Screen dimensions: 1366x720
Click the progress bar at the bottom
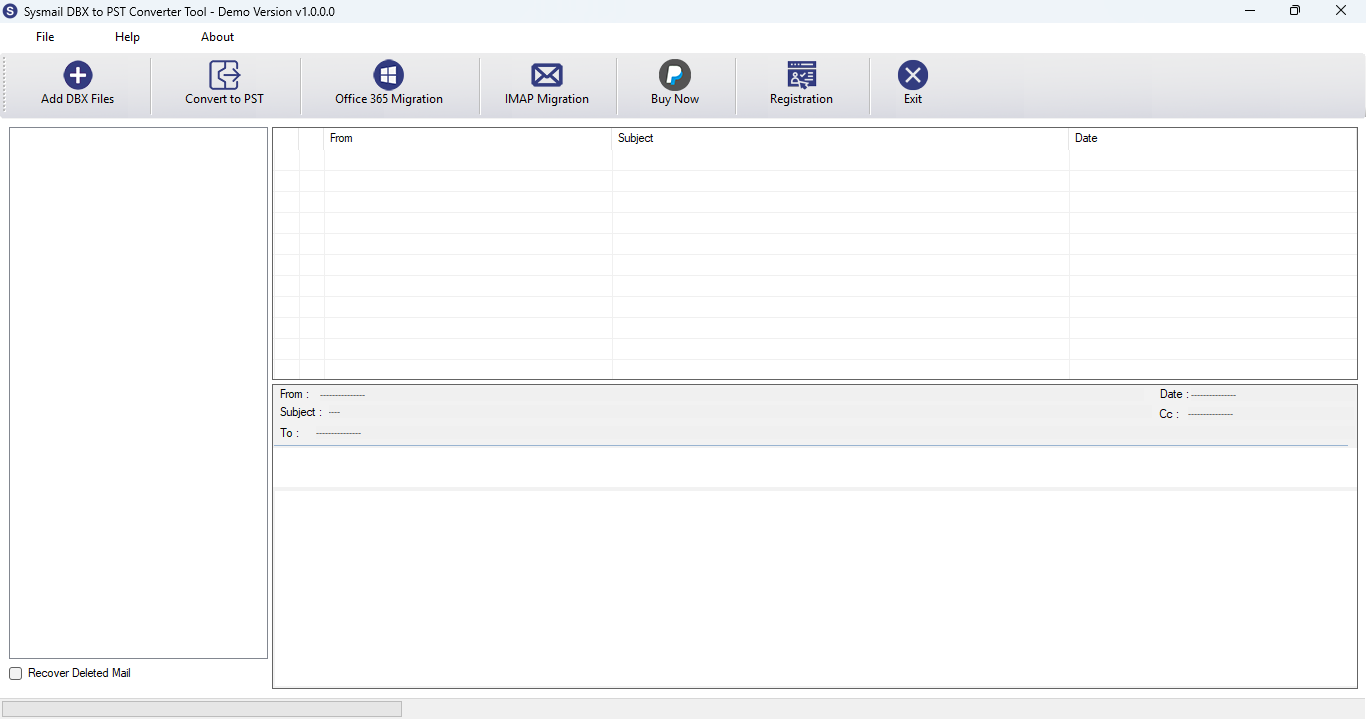[202, 709]
